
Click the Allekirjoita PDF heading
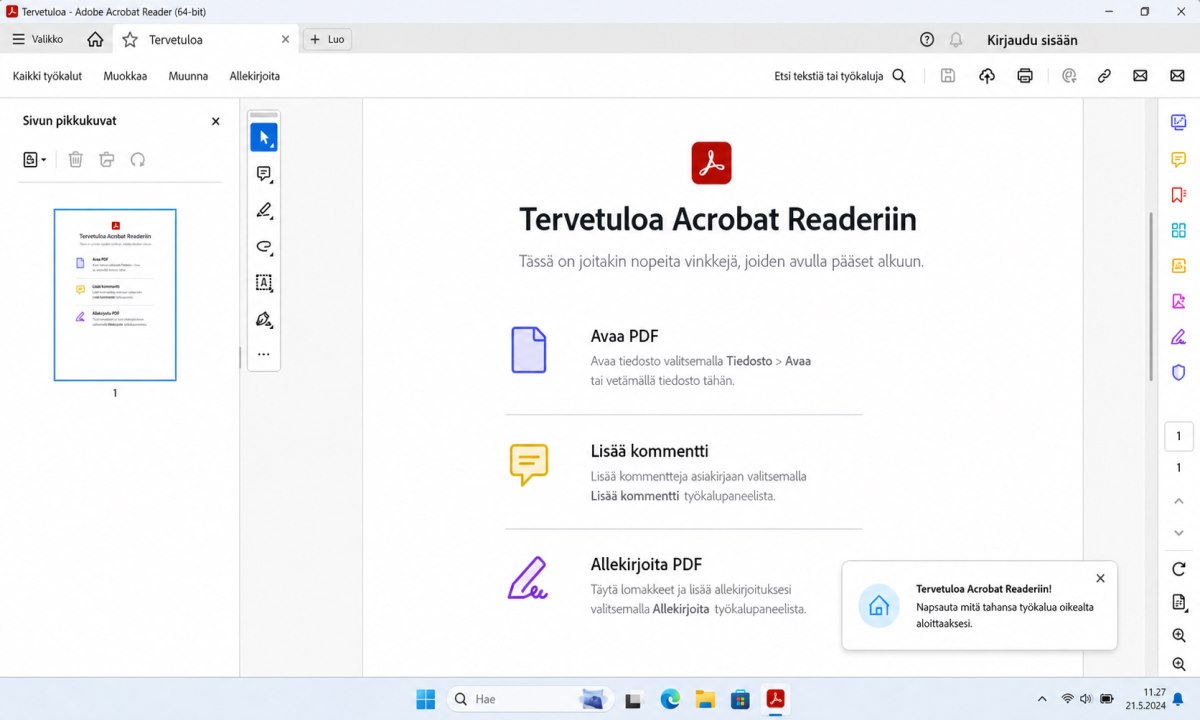[x=647, y=564]
